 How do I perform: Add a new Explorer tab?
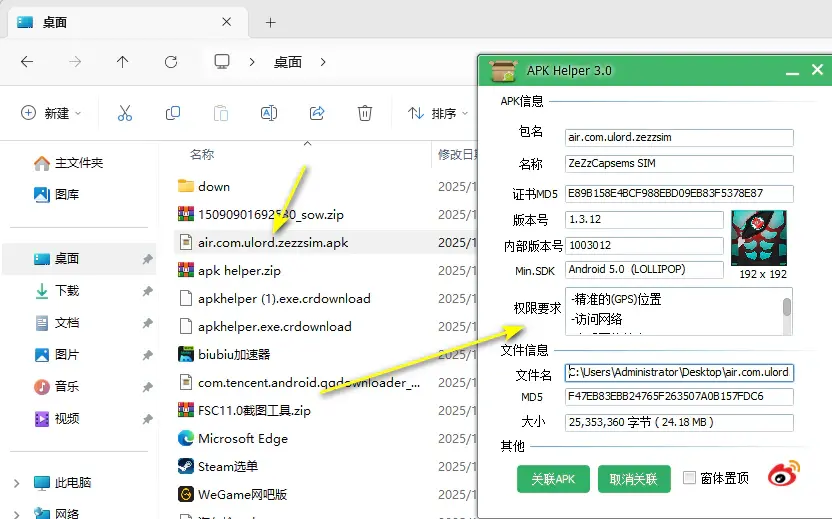271,22
